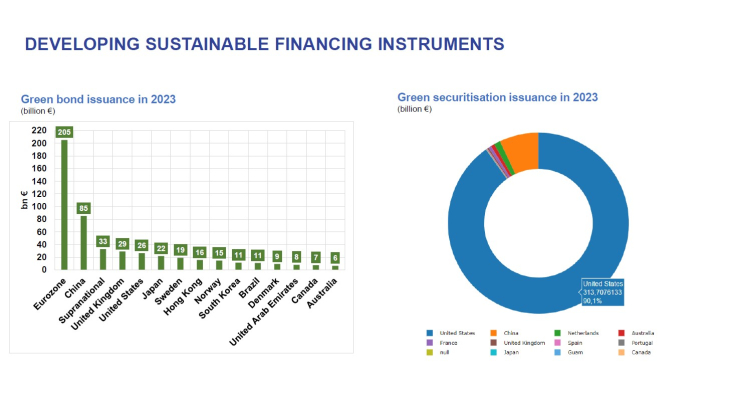Click the '11' label above Brazil
Viewport: 730px width, 410px height.
258,255
